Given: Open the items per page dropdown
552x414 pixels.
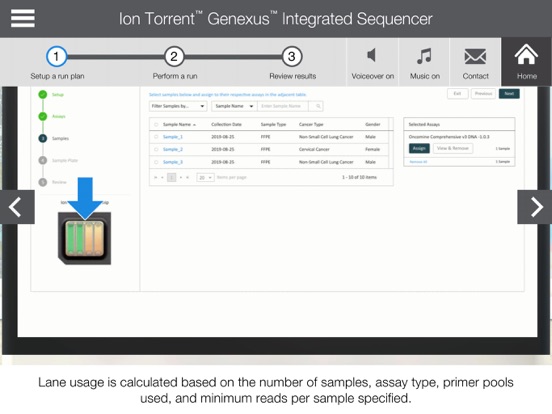Looking at the screenshot, I should click(x=205, y=177).
